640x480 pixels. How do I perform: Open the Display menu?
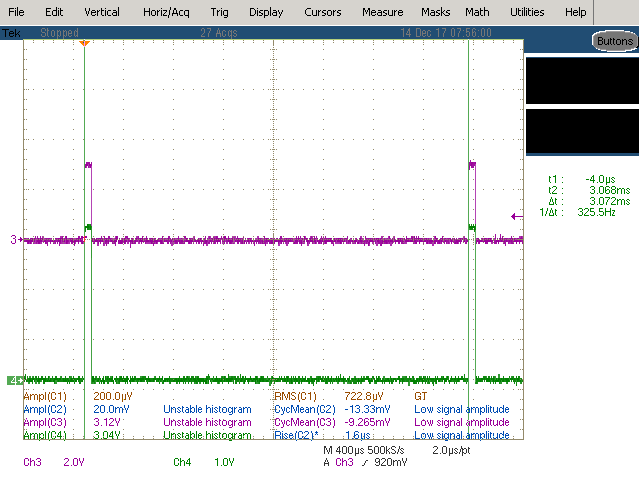point(266,12)
